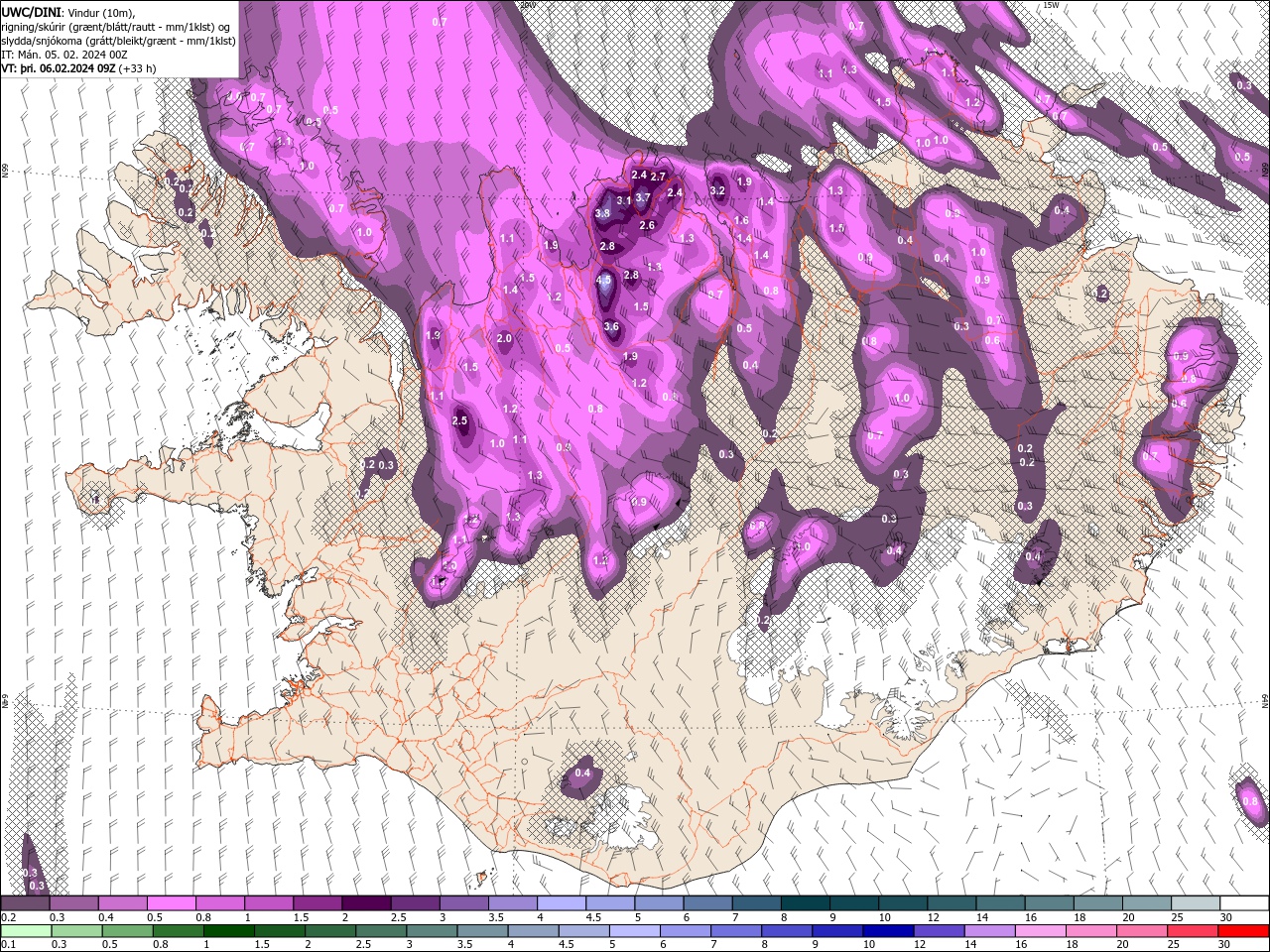Click the 2.7 snowfall value on the map

pos(657,177)
